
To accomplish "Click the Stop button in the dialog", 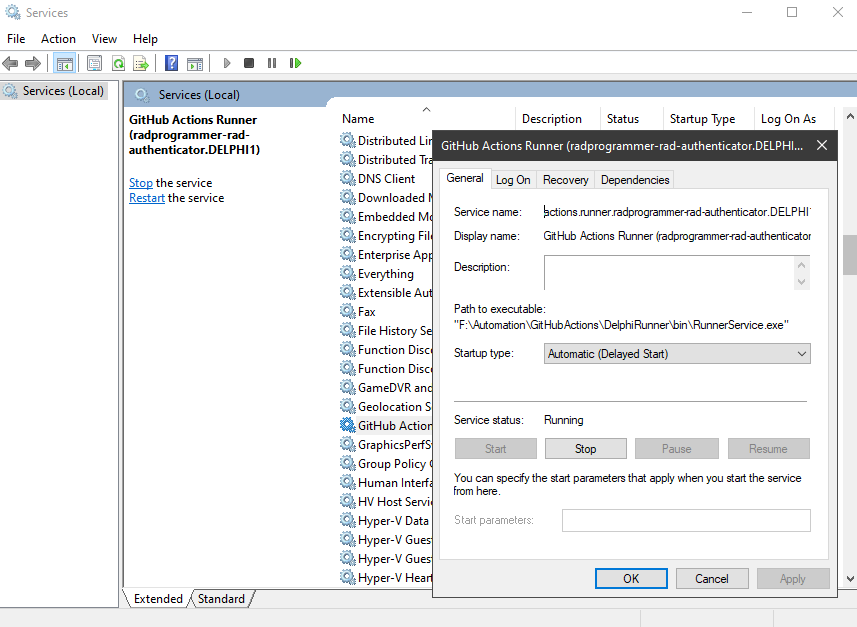I will 585,448.
